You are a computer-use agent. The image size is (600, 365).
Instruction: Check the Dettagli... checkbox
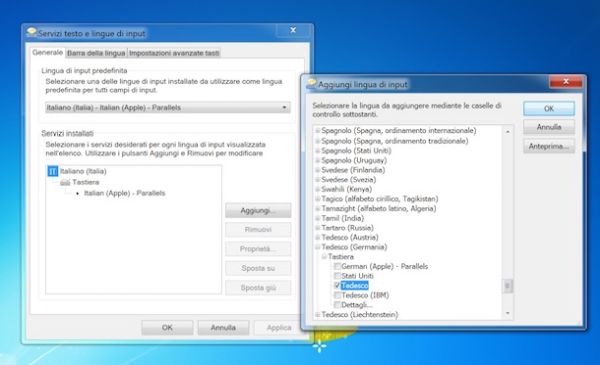337,305
